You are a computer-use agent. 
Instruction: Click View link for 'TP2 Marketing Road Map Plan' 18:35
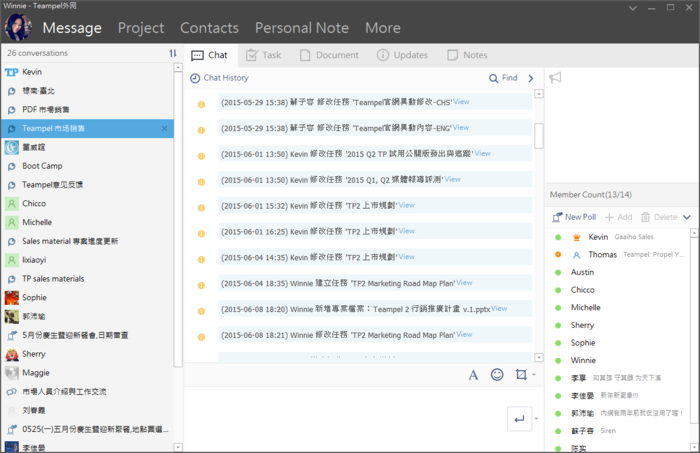tap(464, 283)
